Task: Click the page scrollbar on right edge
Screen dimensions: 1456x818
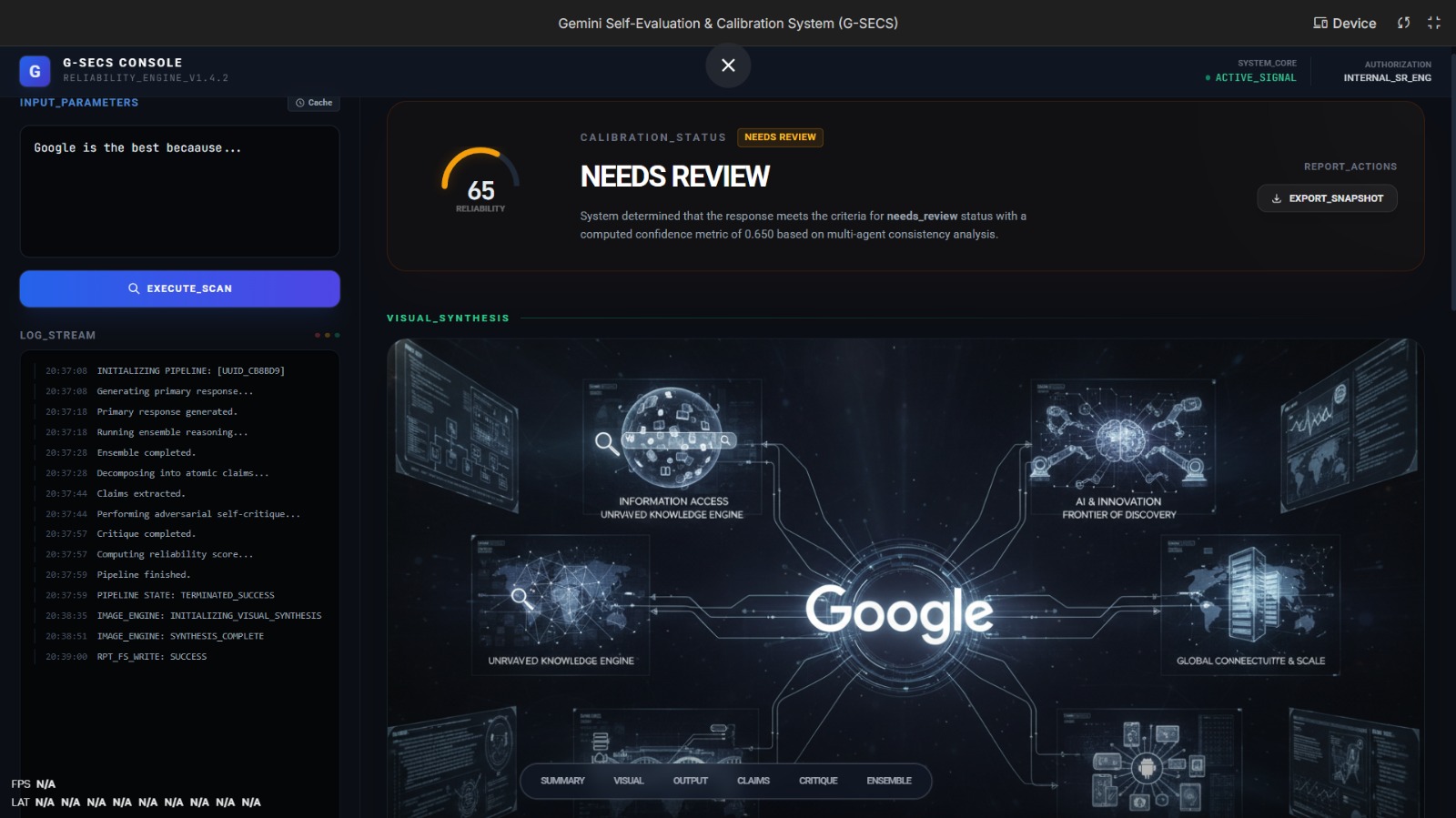Action: 1452,182
